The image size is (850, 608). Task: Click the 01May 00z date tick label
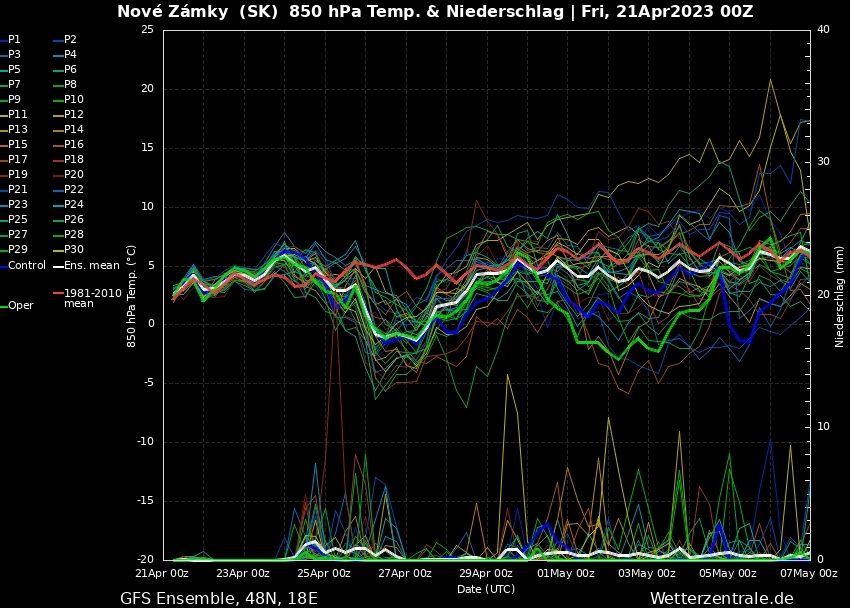click(566, 573)
